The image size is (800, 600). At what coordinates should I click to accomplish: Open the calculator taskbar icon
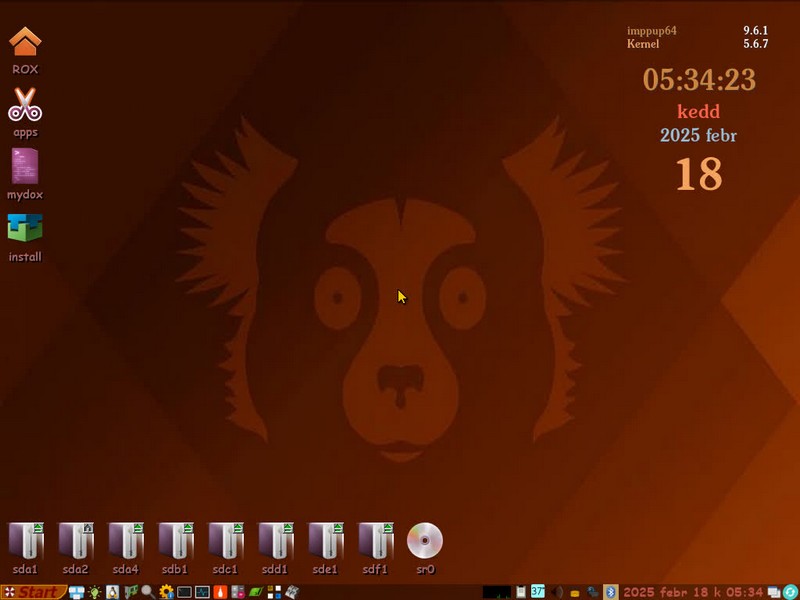pos(238,592)
